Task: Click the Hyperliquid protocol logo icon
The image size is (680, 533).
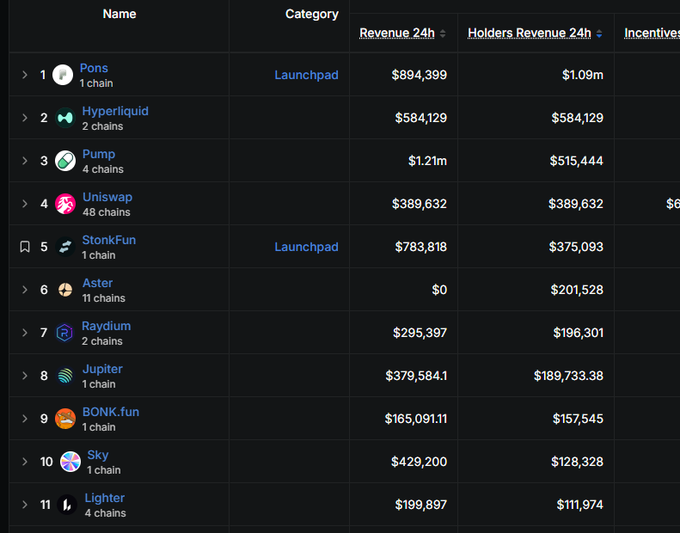Action: tap(65, 118)
